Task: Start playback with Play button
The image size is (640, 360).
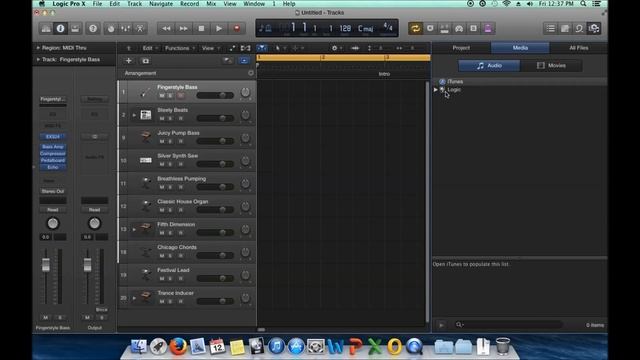Action: [219, 28]
